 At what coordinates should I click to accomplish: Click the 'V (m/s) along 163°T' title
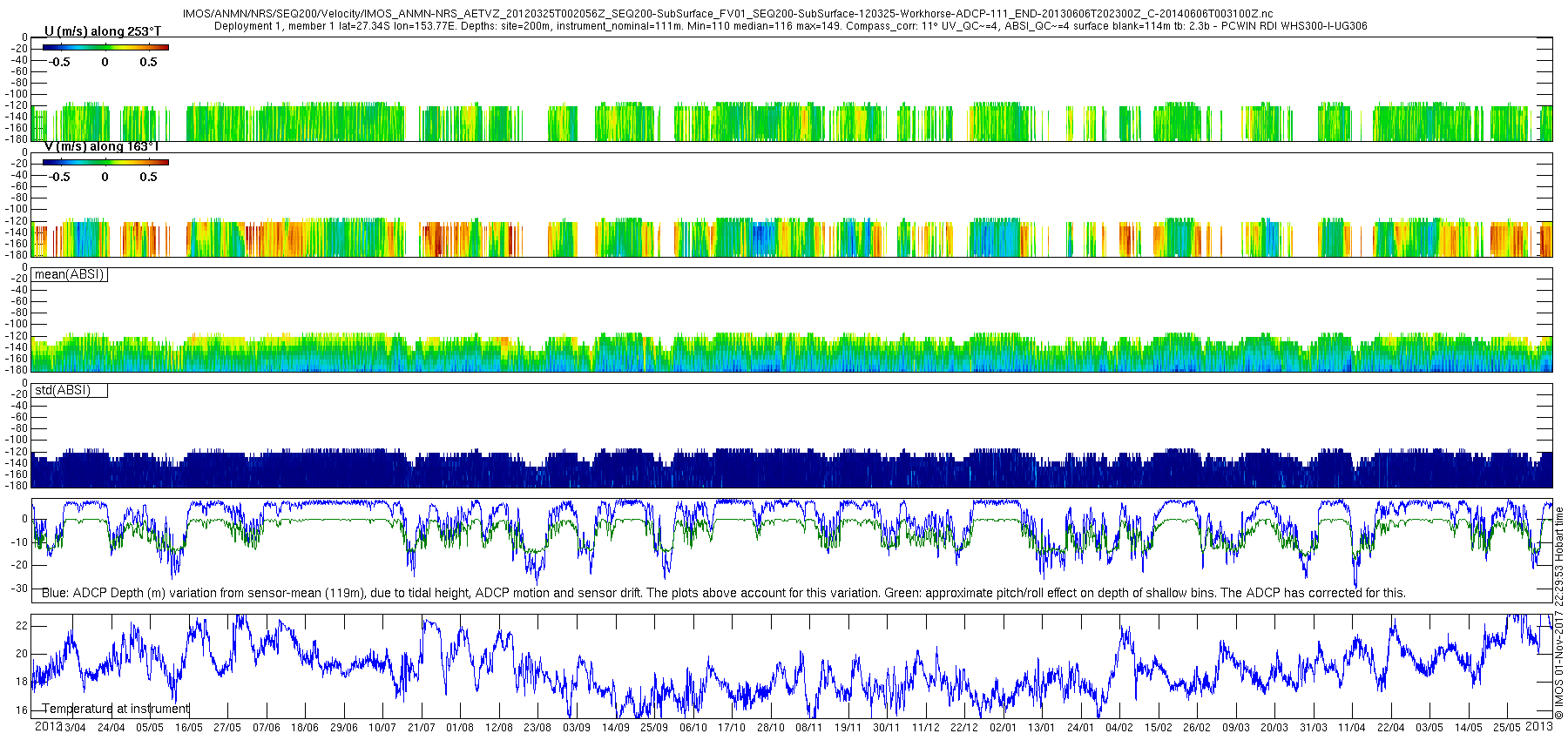pos(101,146)
